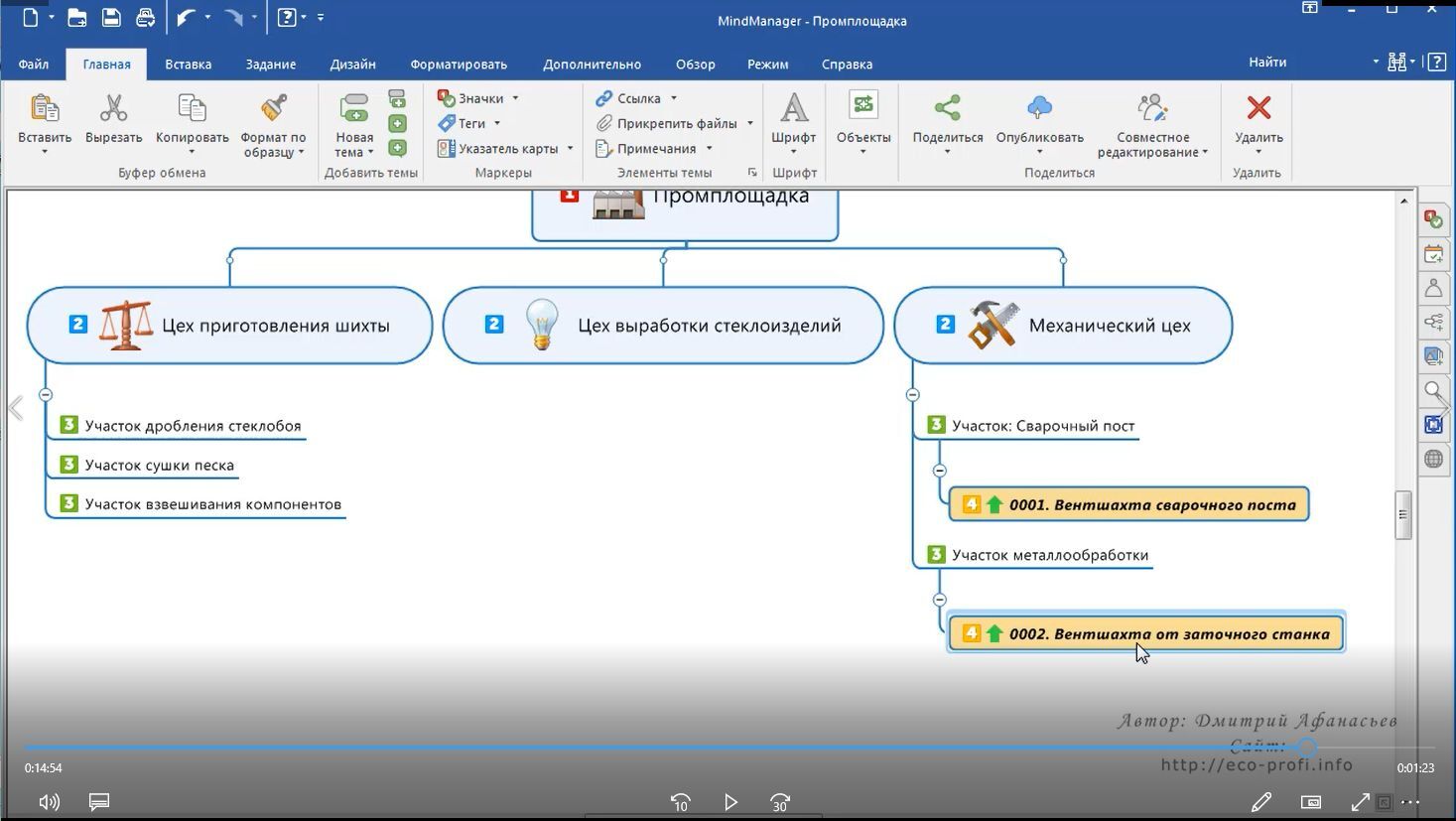The height and width of the screenshot is (821, 1456).
Task: Switch to the Дизайн tab
Action: tap(352, 64)
